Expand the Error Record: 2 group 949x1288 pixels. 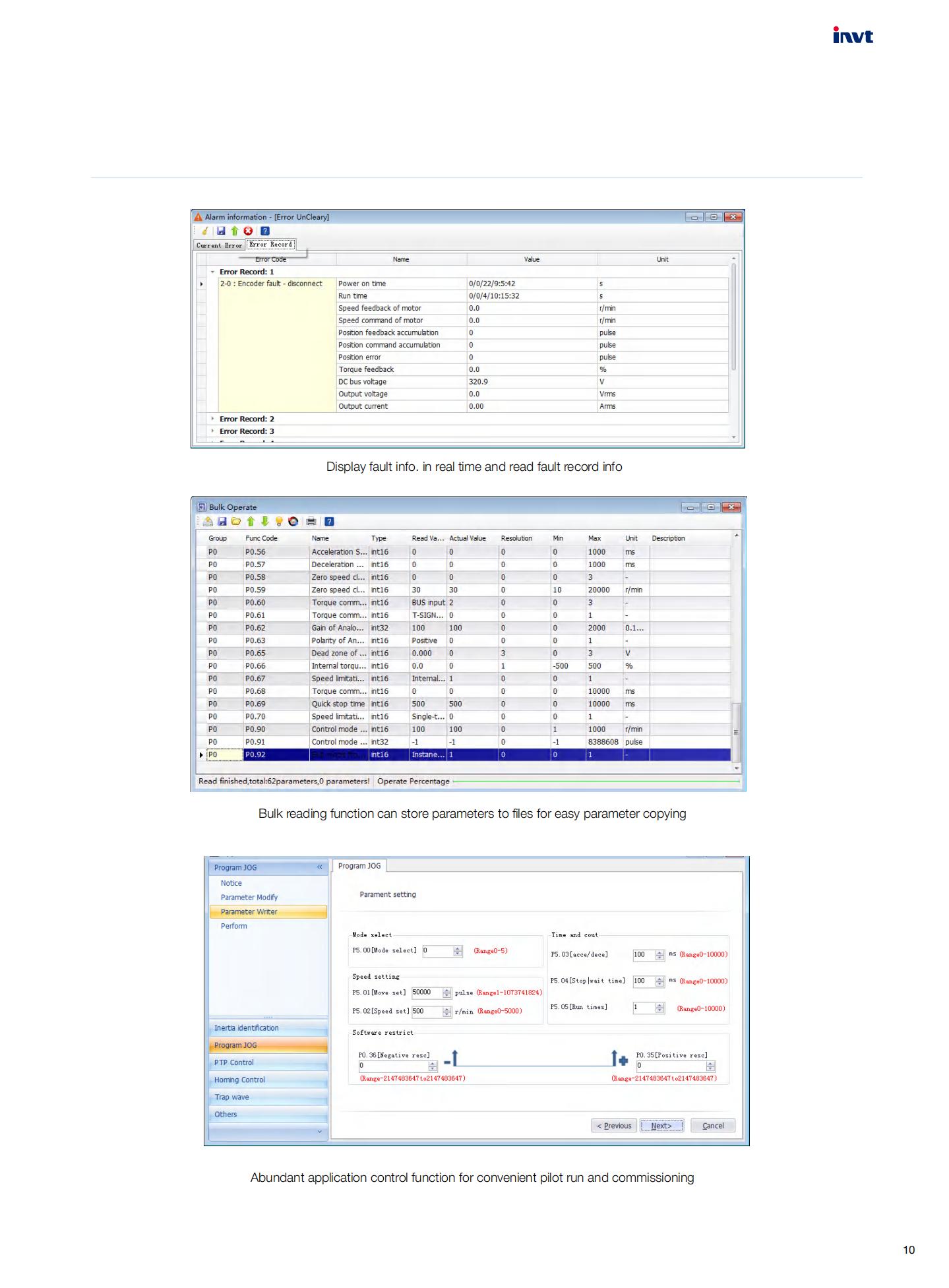click(212, 419)
